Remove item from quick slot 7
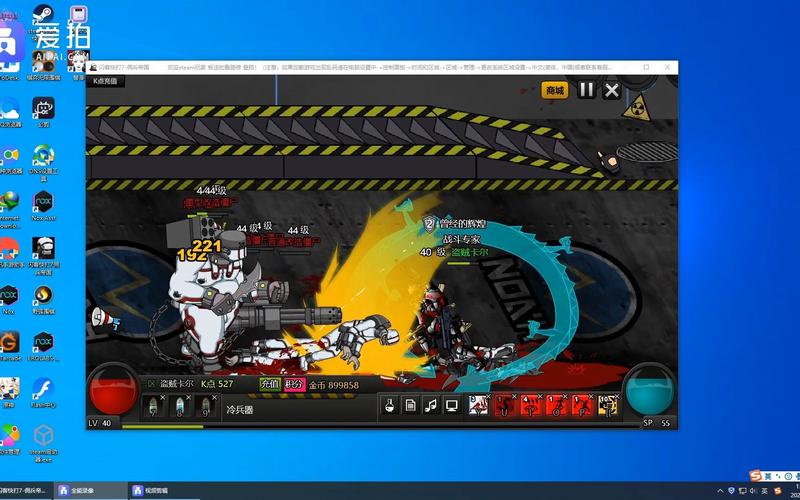The image size is (800, 500). (x=163, y=397)
